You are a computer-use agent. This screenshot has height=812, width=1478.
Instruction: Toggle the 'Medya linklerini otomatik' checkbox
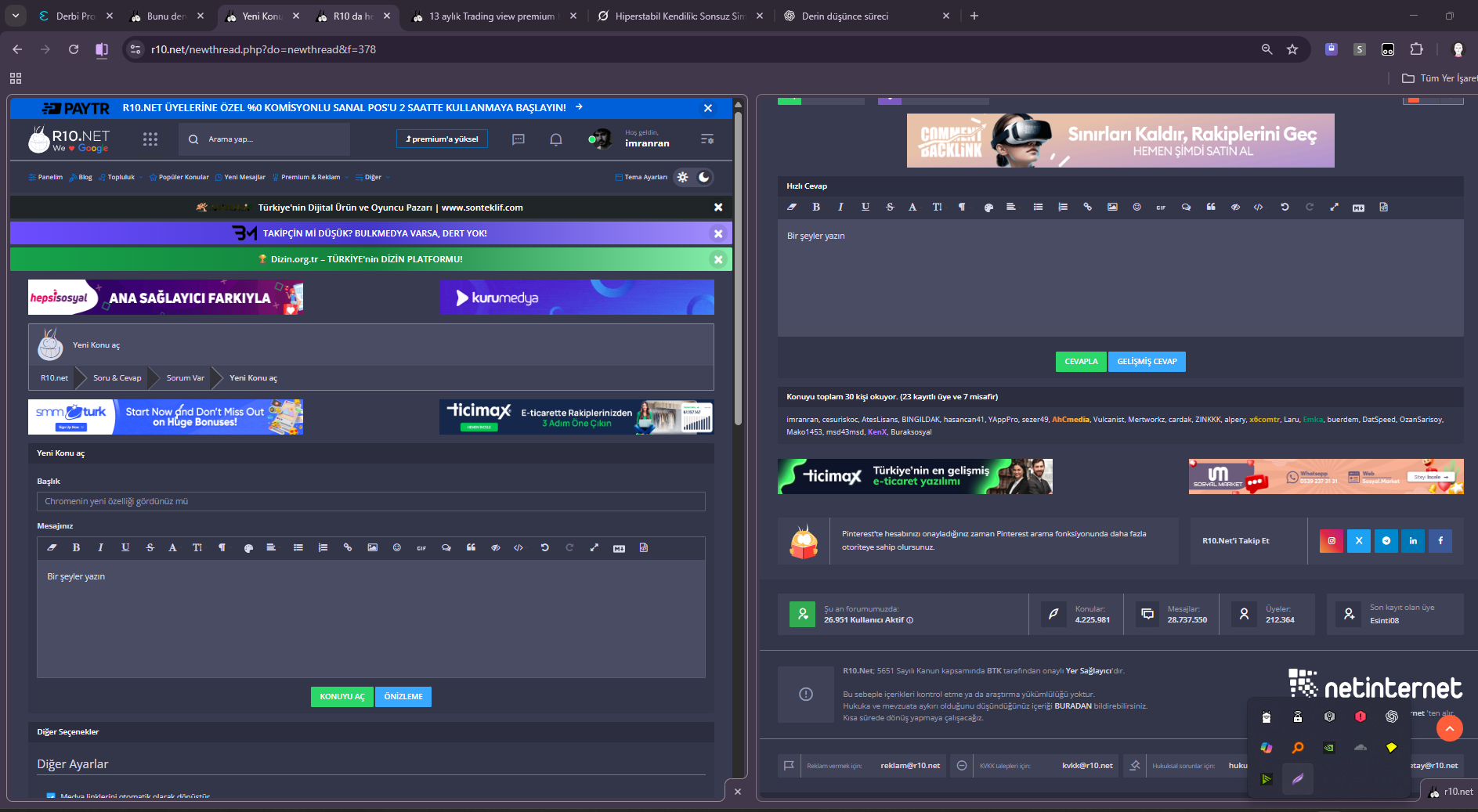coord(51,797)
